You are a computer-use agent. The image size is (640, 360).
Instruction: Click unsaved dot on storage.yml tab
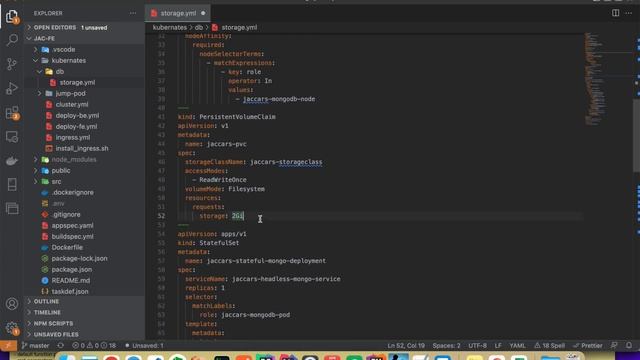pos(203,13)
